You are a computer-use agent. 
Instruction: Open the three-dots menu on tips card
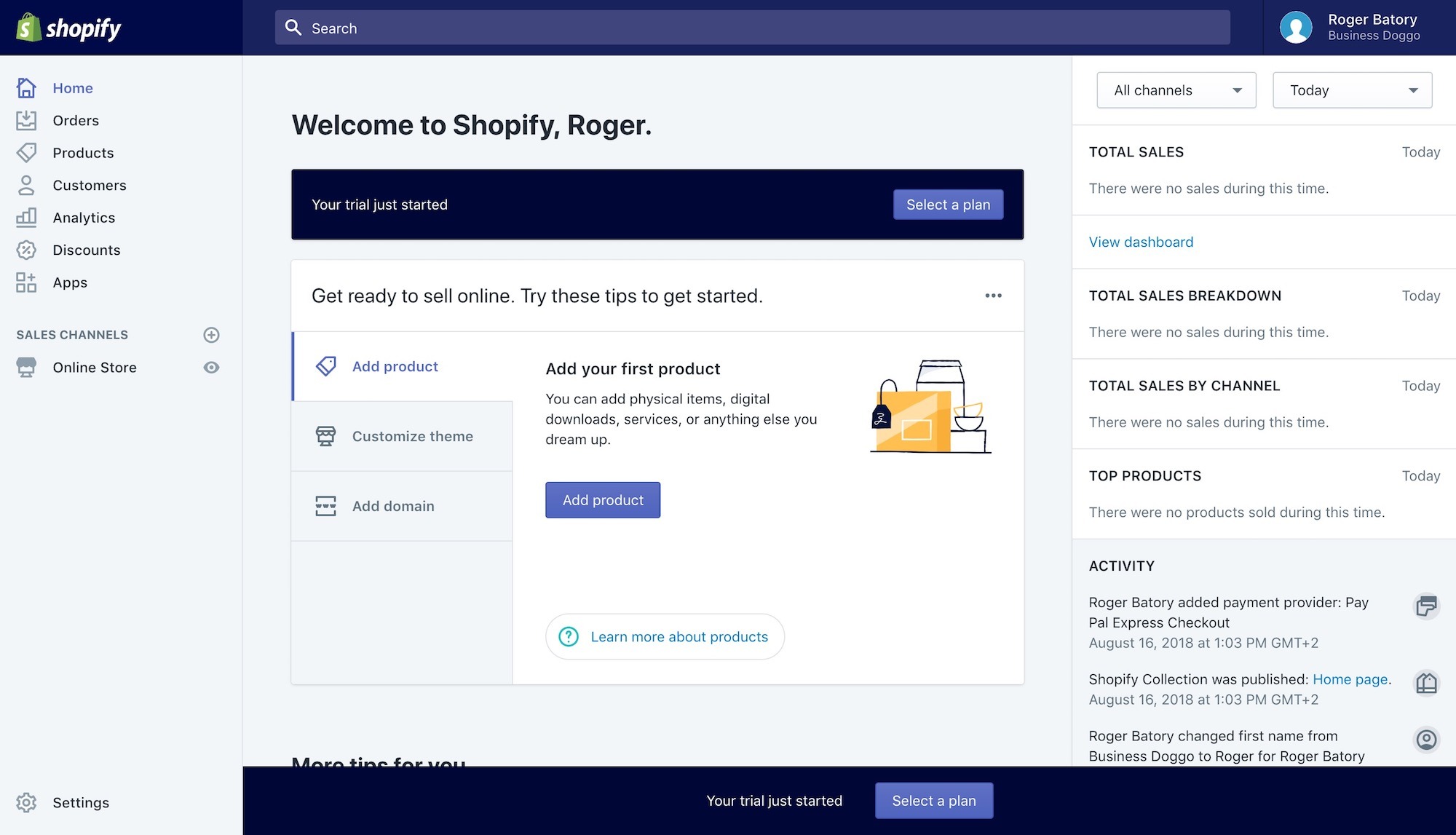(x=993, y=296)
